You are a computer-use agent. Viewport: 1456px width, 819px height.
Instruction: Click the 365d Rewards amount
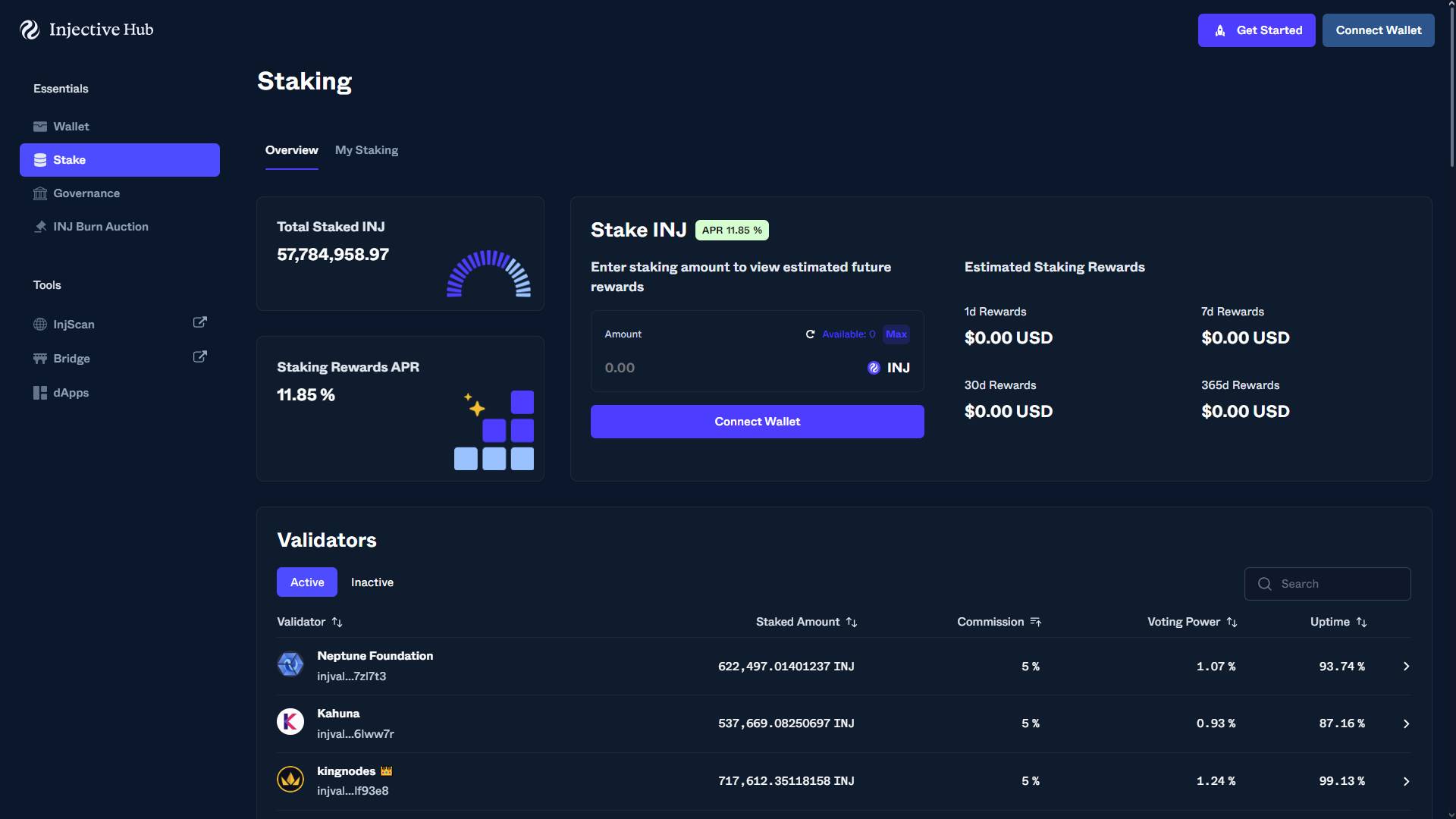click(1245, 412)
